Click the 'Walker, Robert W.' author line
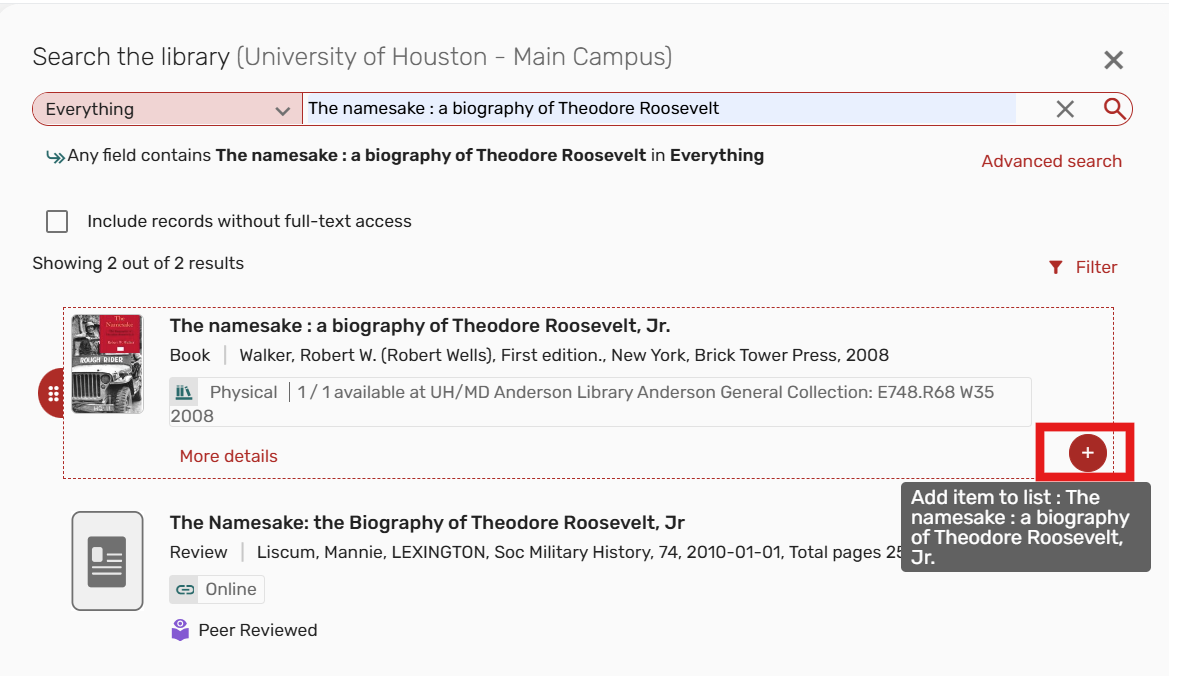This screenshot has width=1177, height=676. 564,355
